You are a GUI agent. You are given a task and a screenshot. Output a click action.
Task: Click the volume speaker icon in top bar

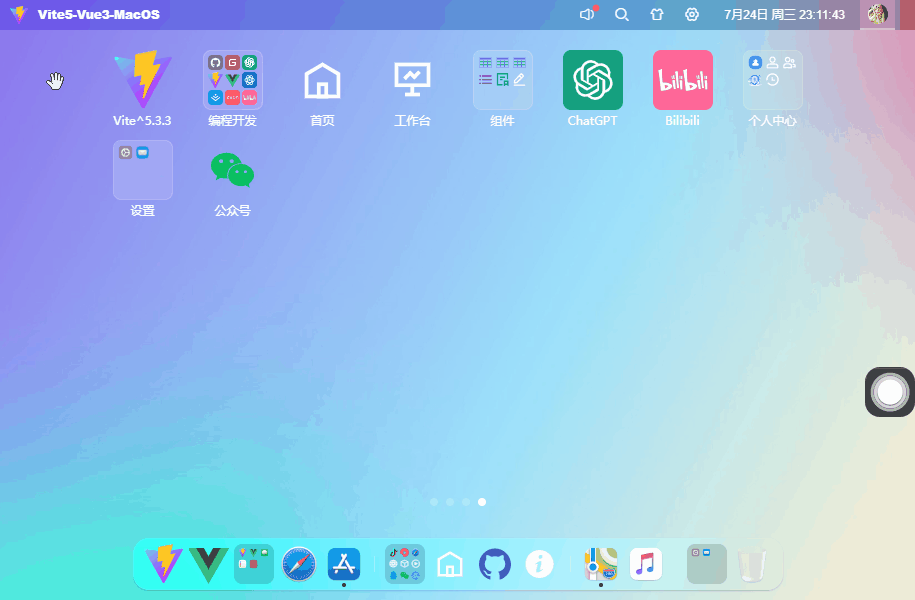pyautogui.click(x=587, y=14)
